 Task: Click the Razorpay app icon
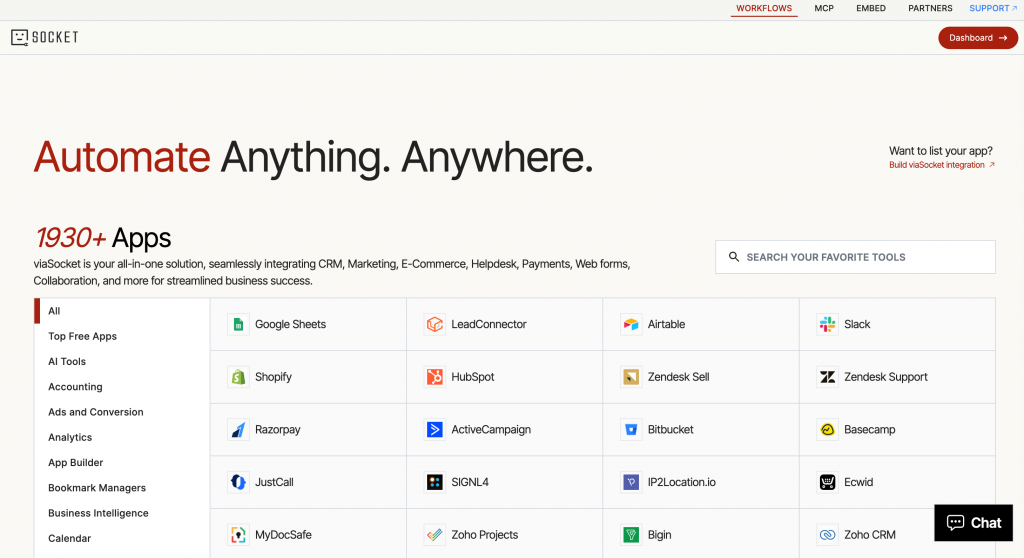pyautogui.click(x=238, y=429)
